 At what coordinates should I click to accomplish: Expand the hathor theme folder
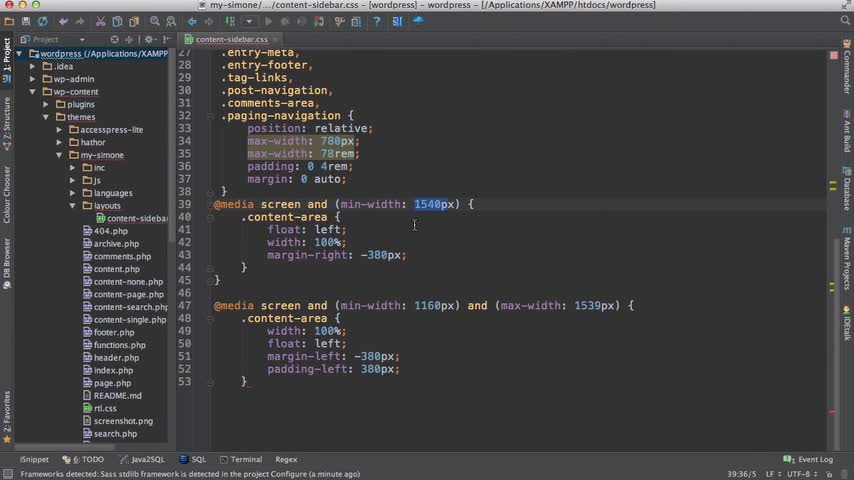(59, 142)
